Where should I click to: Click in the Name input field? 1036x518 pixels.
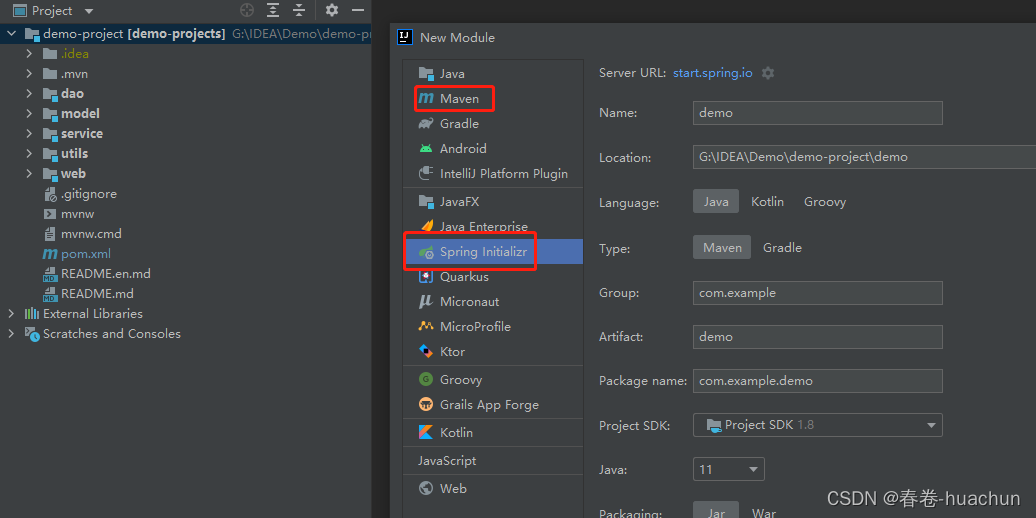click(817, 113)
